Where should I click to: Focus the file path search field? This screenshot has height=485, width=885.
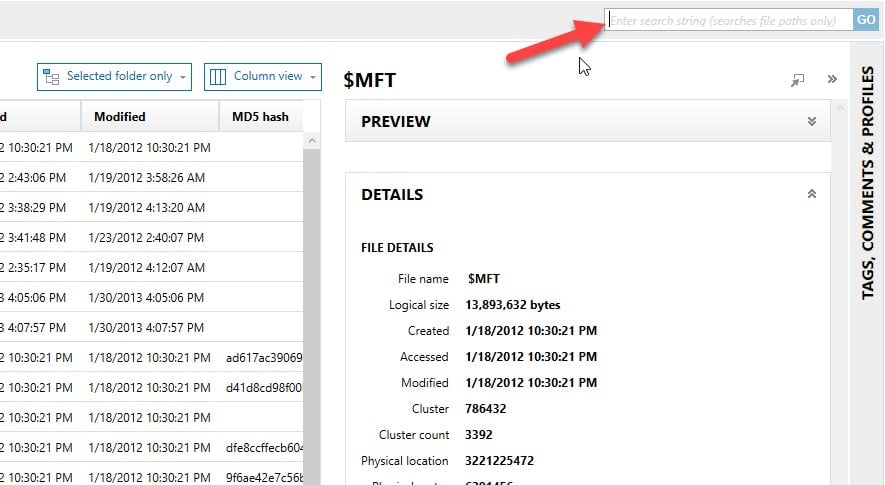pos(729,20)
